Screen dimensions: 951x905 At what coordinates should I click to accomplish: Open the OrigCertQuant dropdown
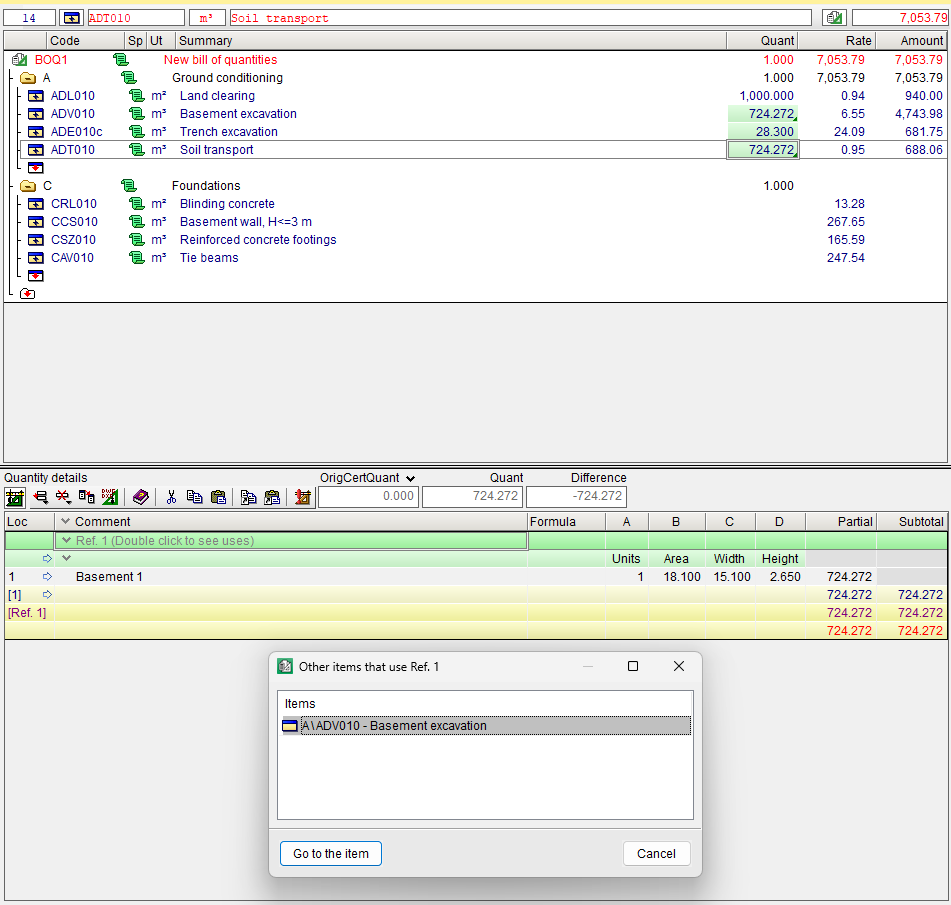[411, 479]
